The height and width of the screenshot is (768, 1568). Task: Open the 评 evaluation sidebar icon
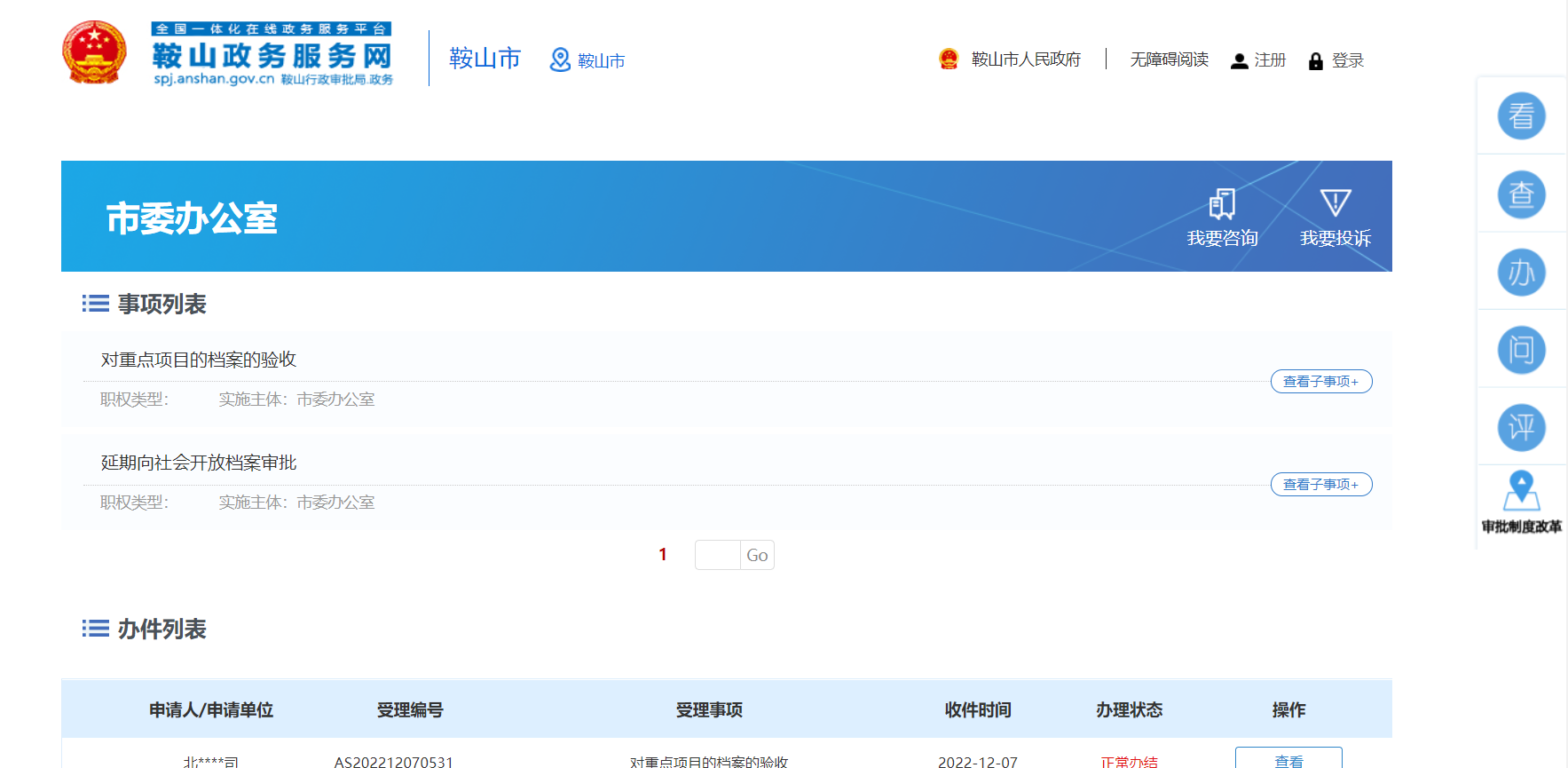(x=1521, y=428)
